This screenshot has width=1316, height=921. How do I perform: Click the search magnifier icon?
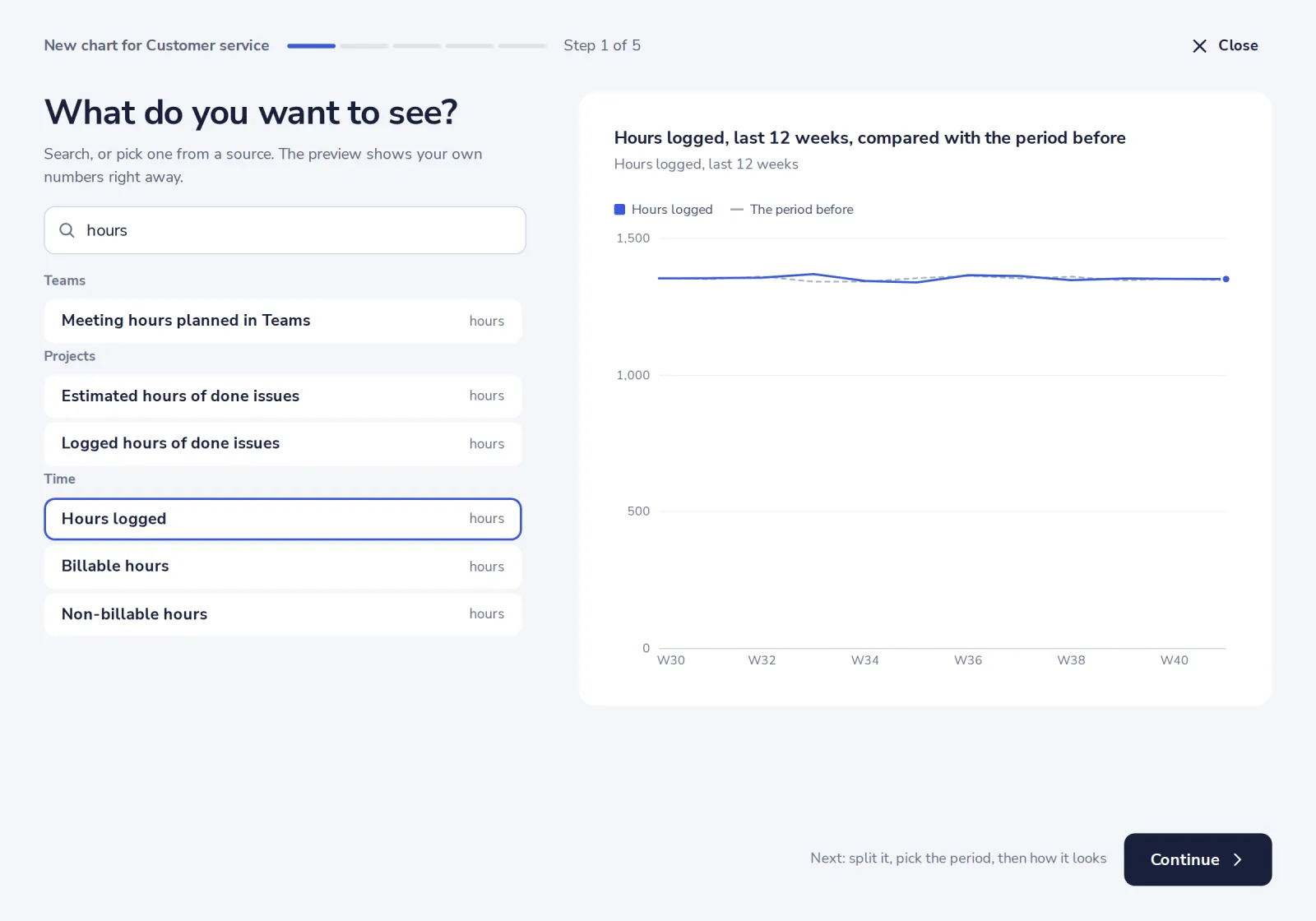pos(67,230)
